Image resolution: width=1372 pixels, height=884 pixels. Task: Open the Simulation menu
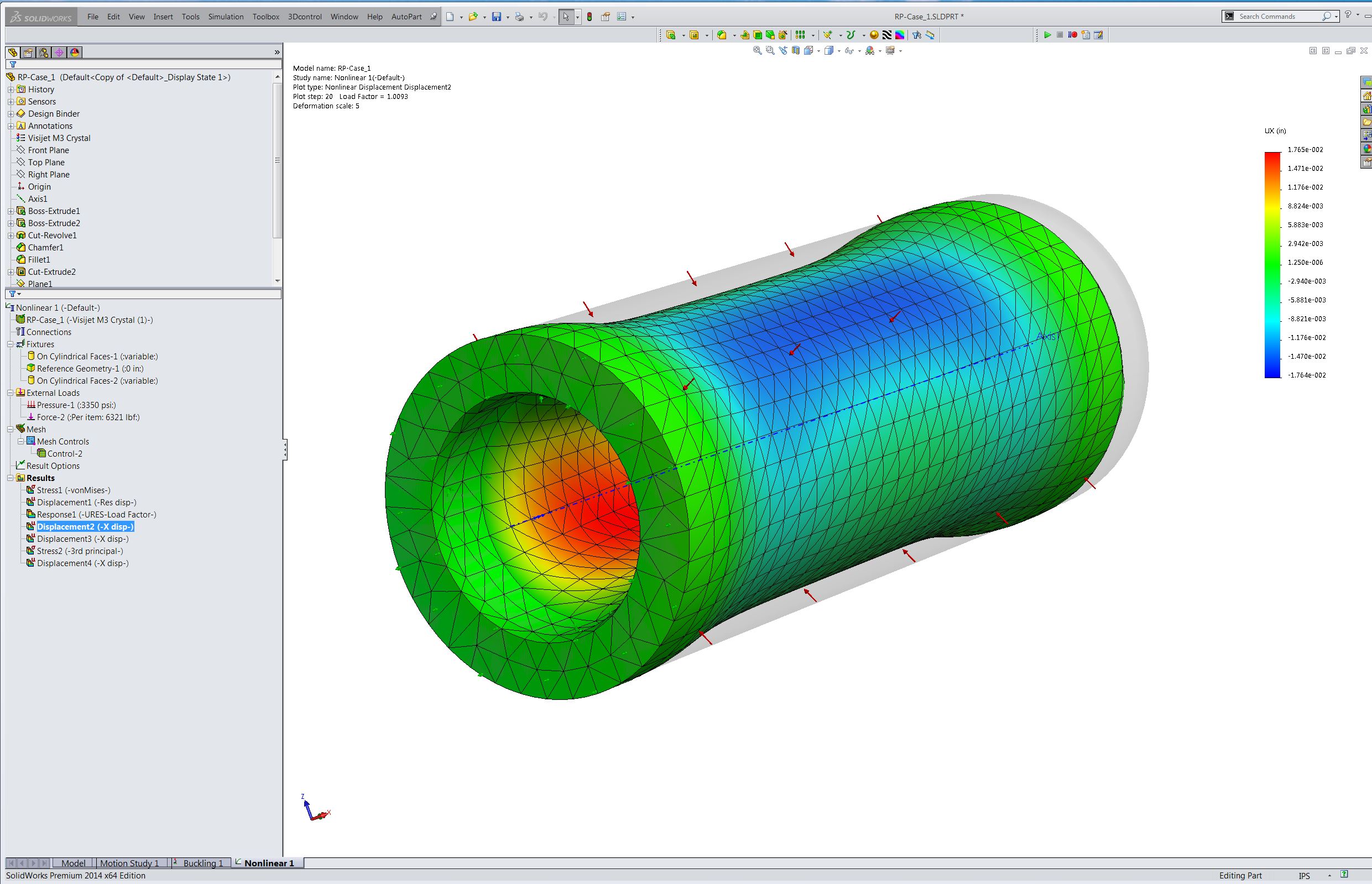226,17
